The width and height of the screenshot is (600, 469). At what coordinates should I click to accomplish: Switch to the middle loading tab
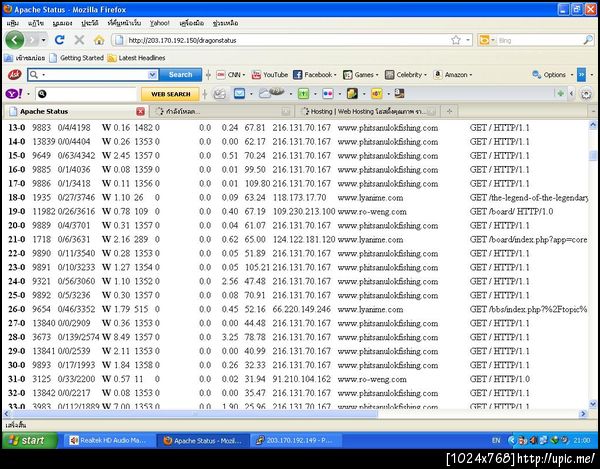point(222,111)
